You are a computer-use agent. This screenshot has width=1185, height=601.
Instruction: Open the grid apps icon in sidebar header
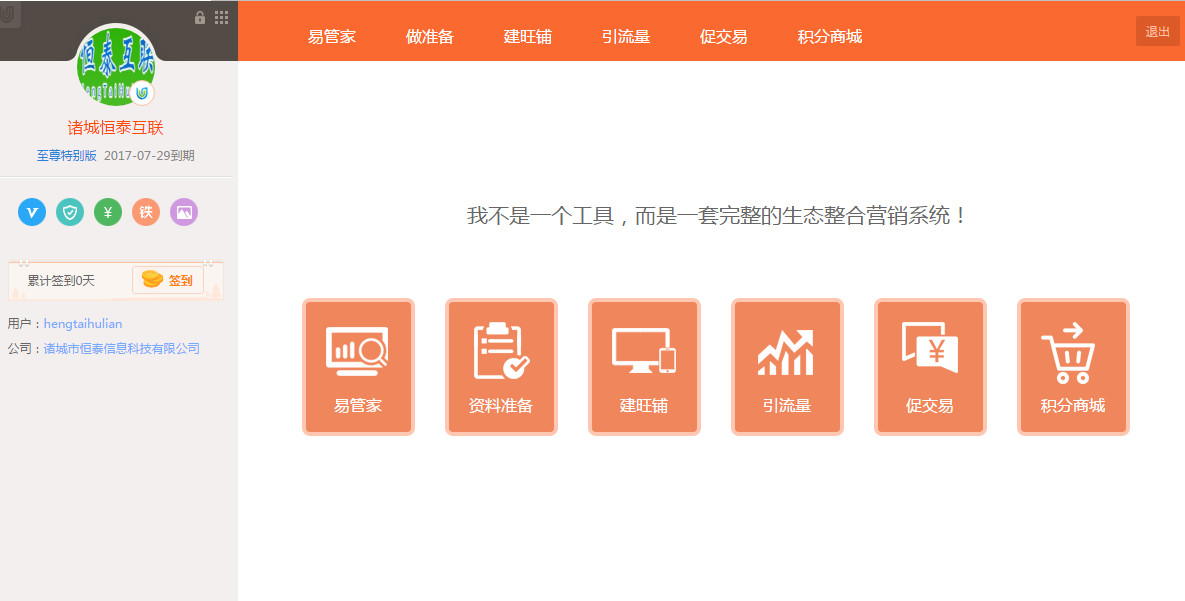(x=222, y=18)
